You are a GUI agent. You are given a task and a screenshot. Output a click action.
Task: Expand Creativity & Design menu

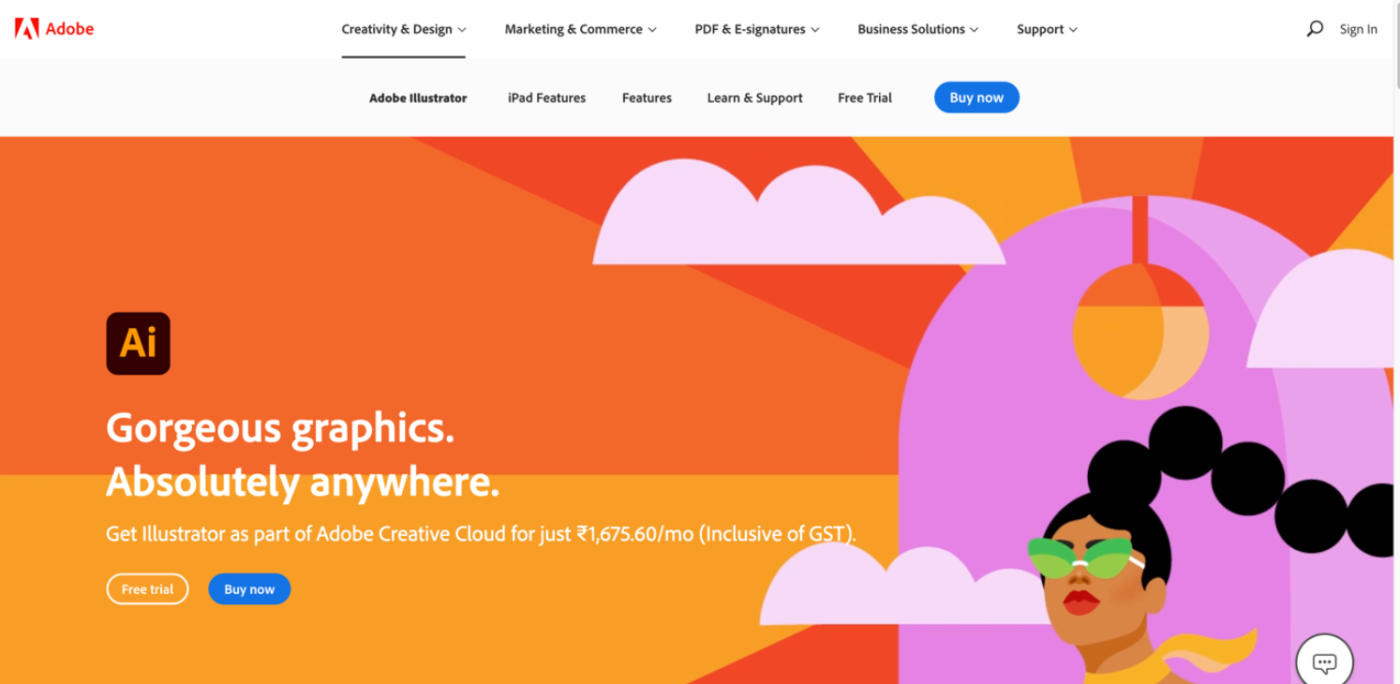click(404, 29)
